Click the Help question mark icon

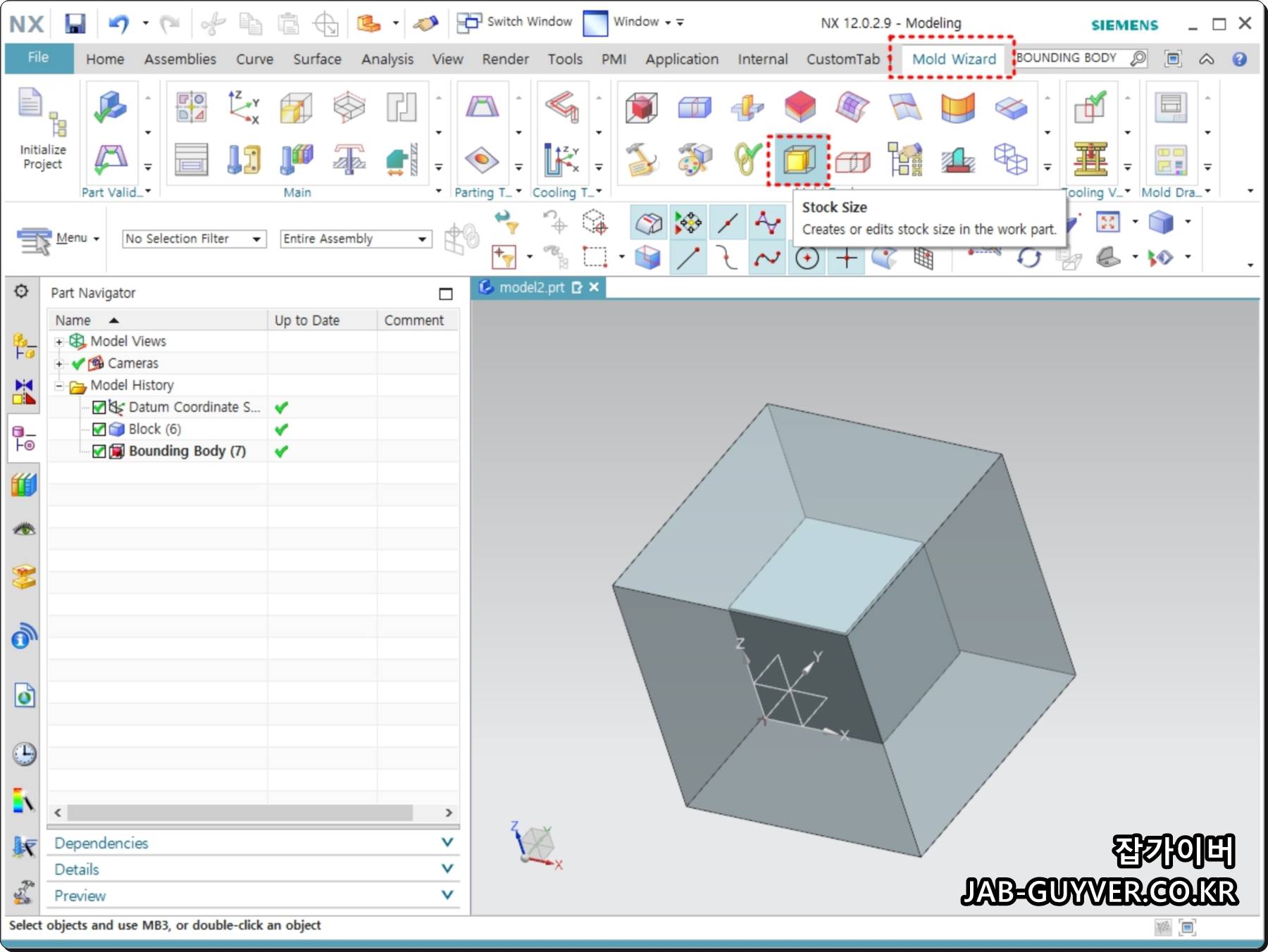pos(1239,59)
